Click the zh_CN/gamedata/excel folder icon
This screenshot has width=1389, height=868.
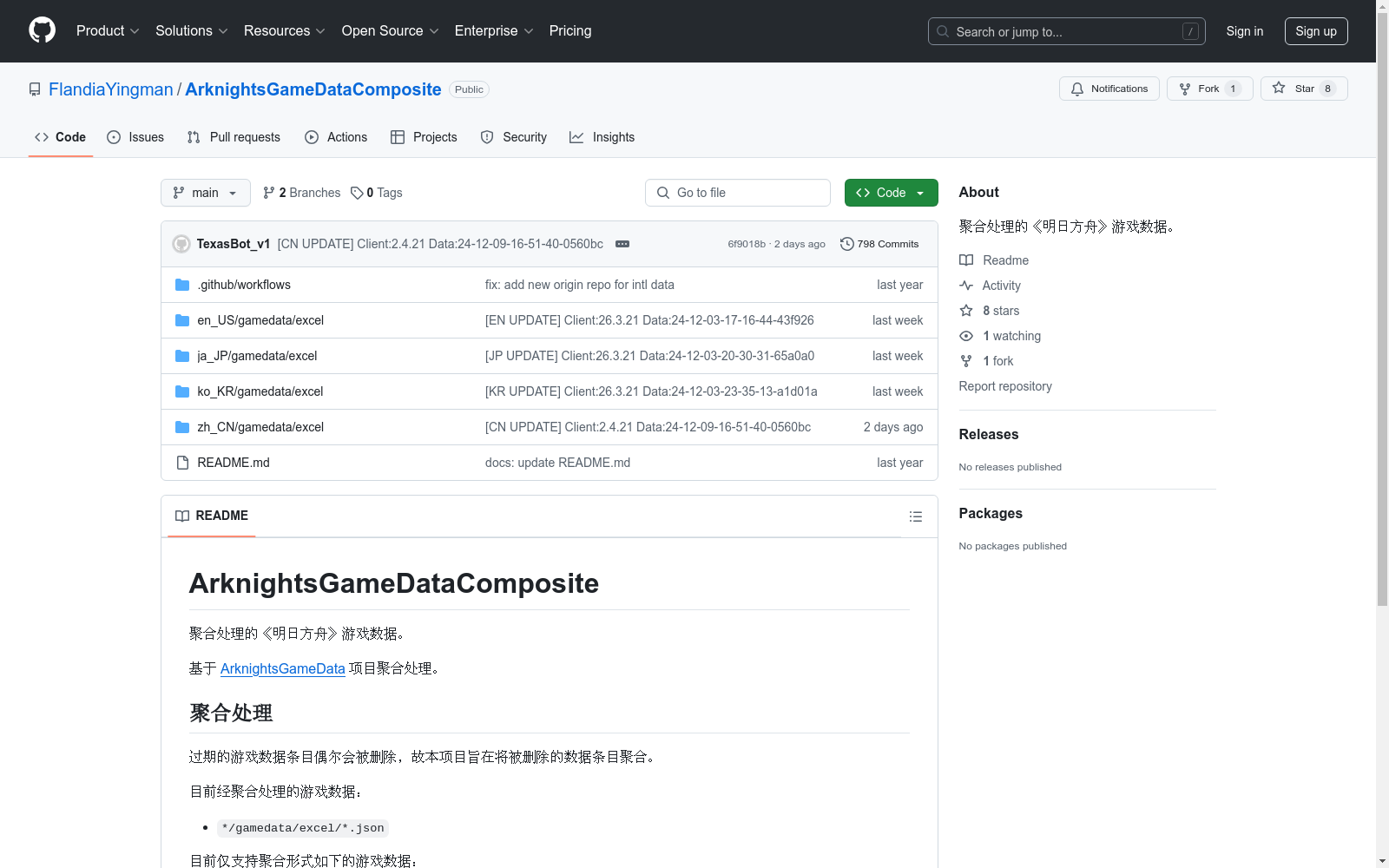point(182,427)
